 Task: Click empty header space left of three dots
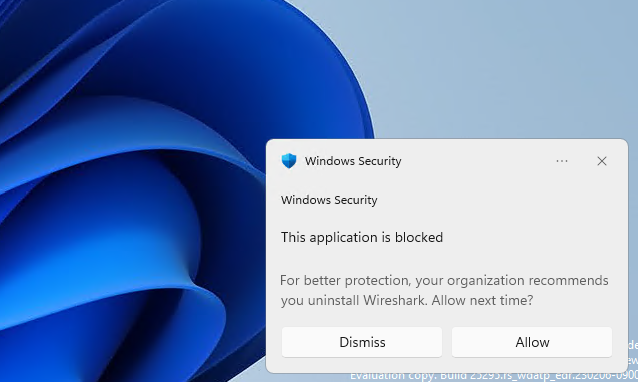point(476,161)
